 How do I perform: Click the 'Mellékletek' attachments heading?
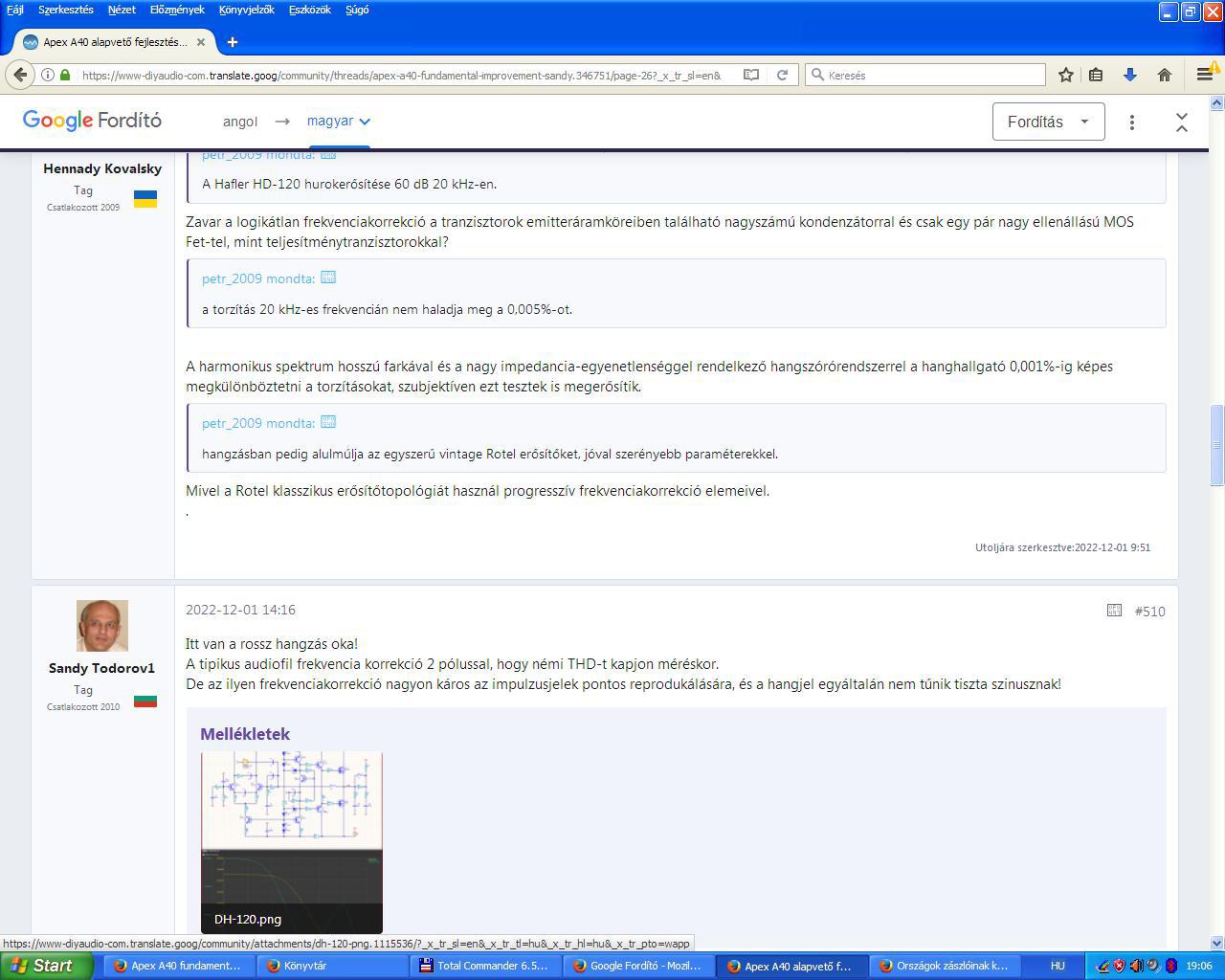pyautogui.click(x=245, y=734)
